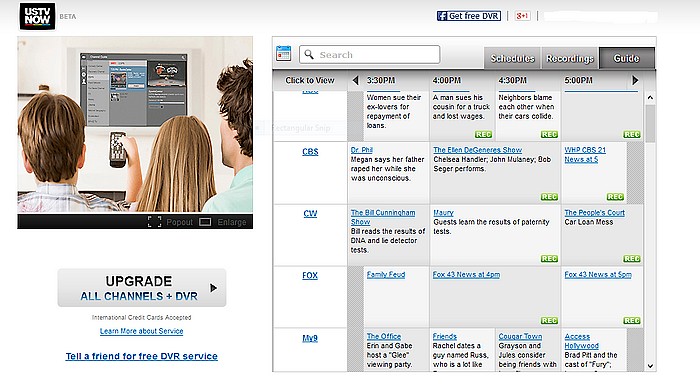Screen dimensions: 700x389
Task: Open the Family Feud link
Action: pos(386,275)
